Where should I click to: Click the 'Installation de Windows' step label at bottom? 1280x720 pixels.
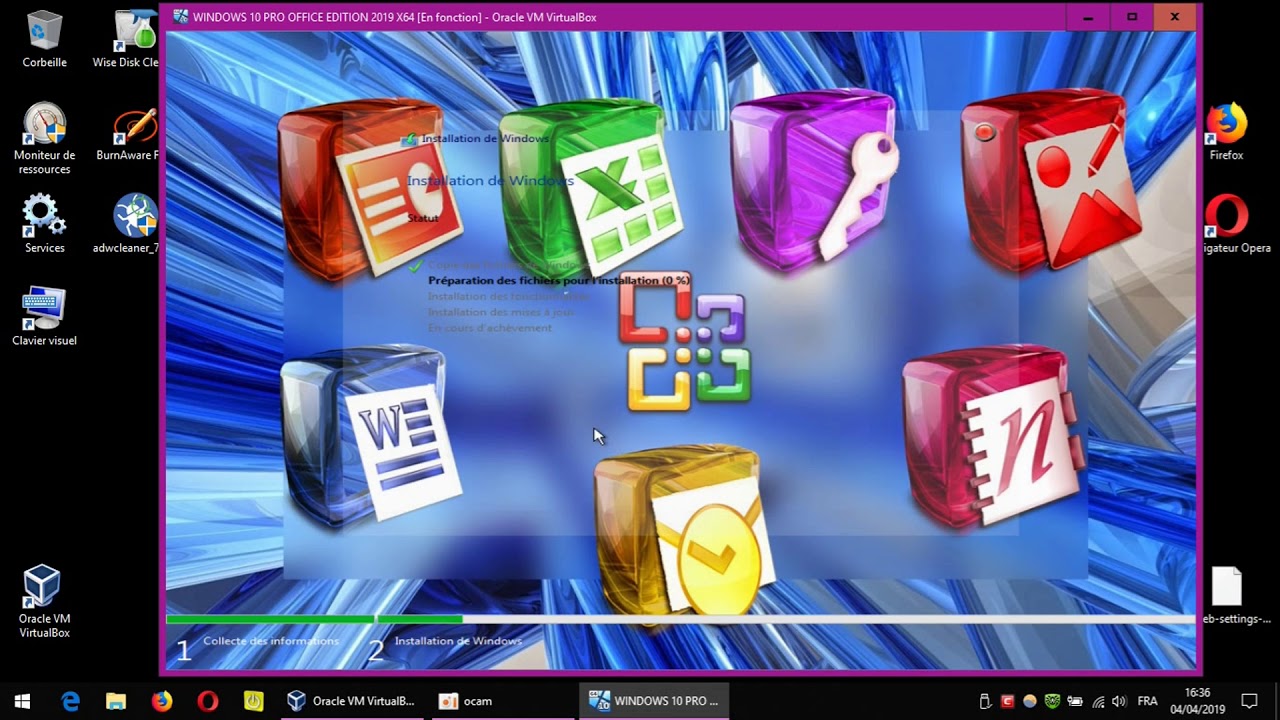coord(458,641)
